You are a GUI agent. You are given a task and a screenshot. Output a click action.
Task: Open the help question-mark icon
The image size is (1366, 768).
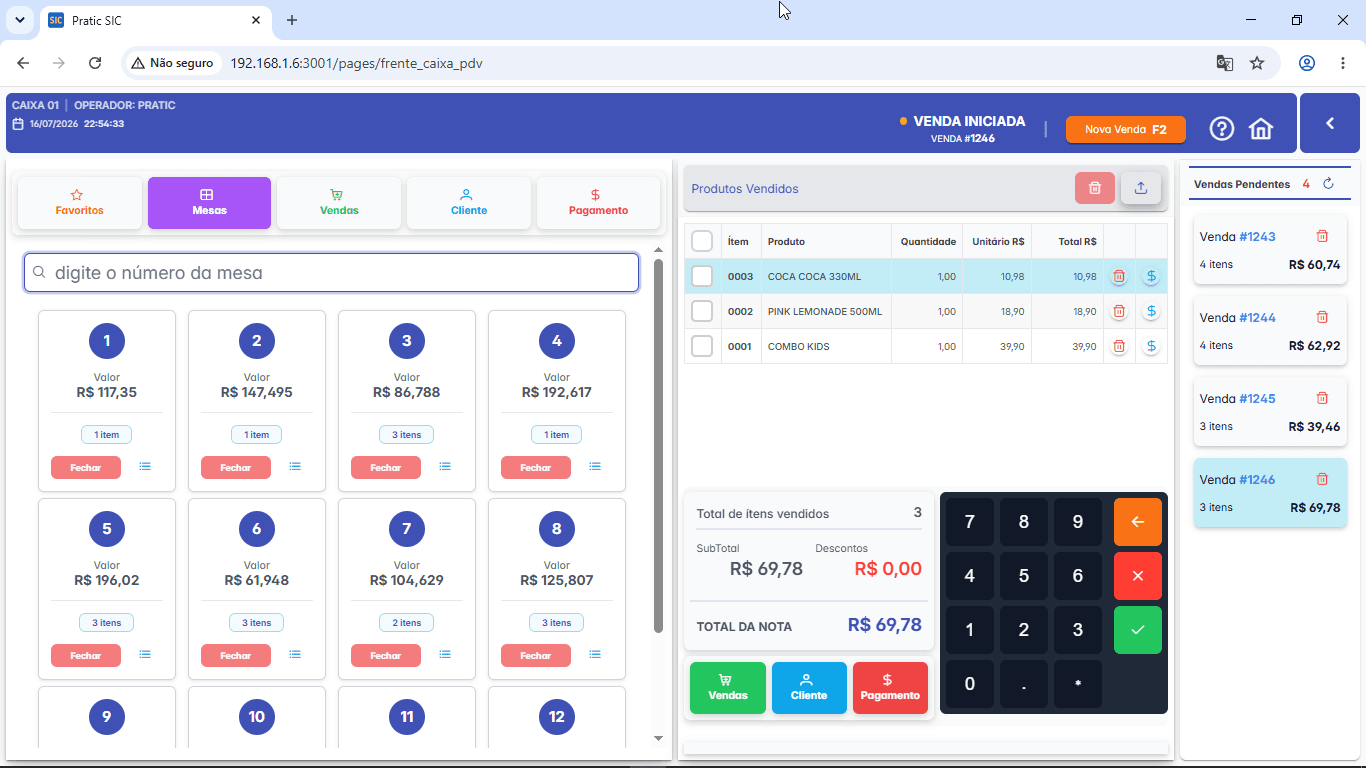click(1222, 129)
